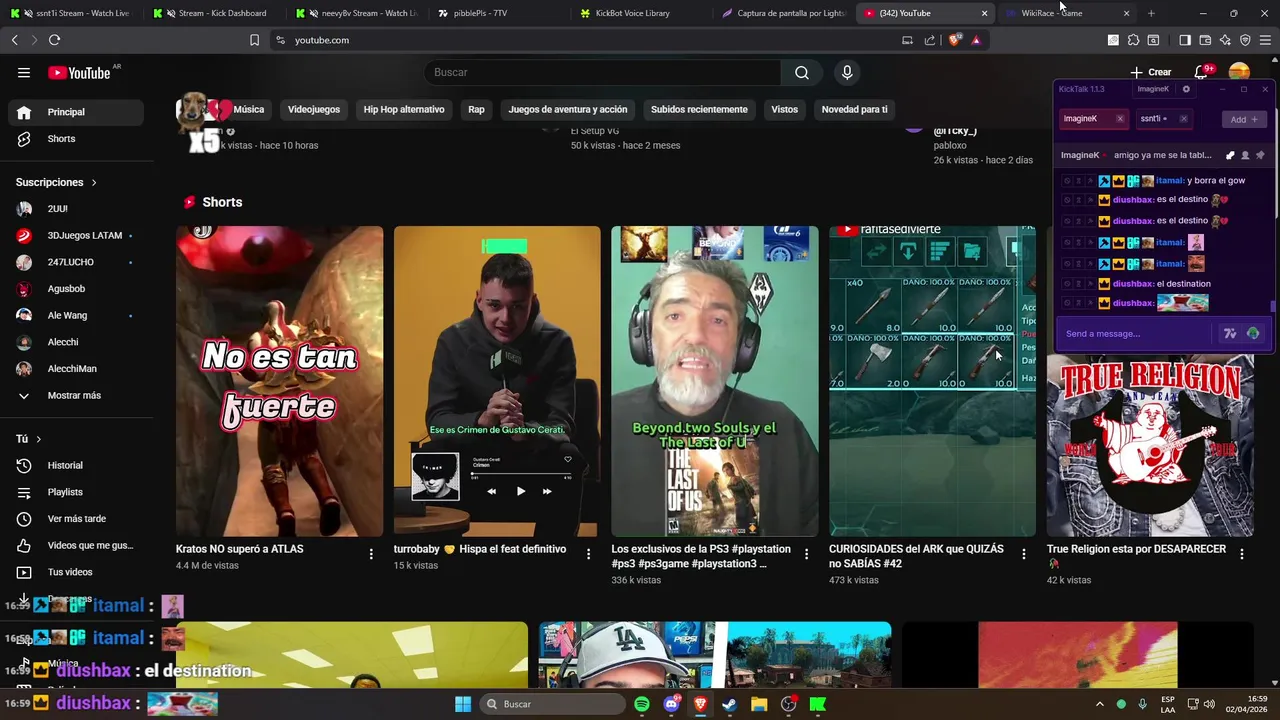The height and width of the screenshot is (720, 1280).
Task: Click the search magnifier button
Action: point(802,72)
